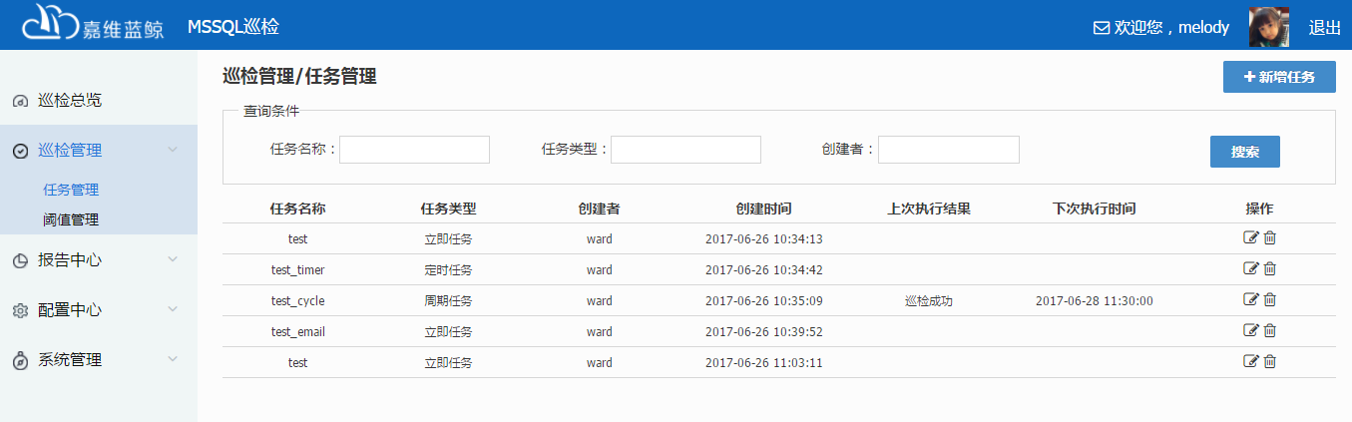
Task: Edit the test_cycle task with pencil icon
Action: (x=1250, y=300)
